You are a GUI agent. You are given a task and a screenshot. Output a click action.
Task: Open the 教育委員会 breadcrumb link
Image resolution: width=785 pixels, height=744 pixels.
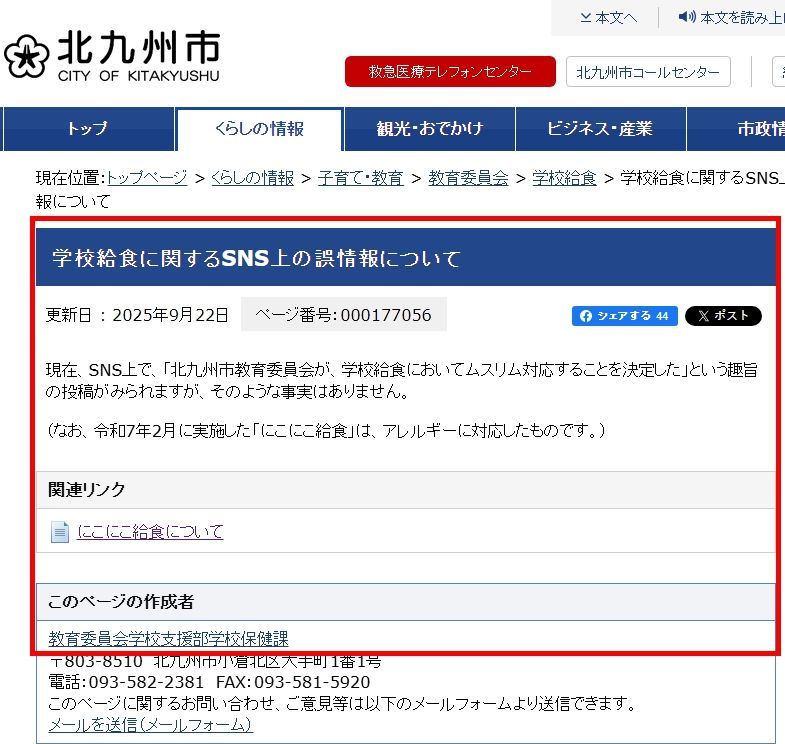coord(468,178)
